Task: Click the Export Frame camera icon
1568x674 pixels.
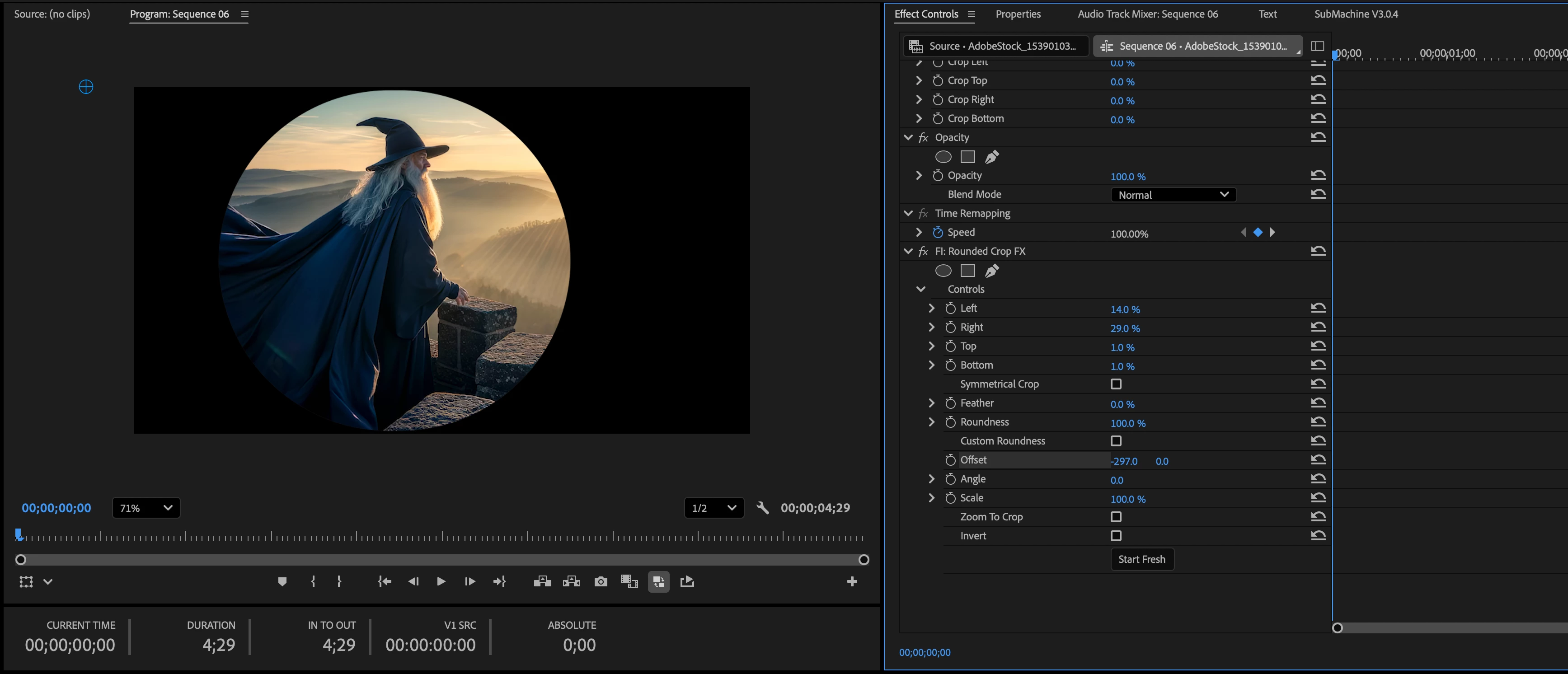Action: point(601,581)
